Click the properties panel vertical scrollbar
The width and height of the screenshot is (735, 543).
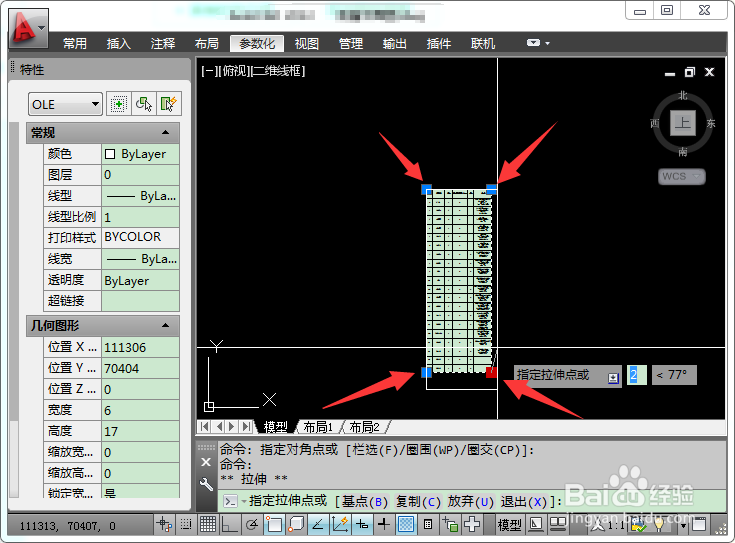coord(15,309)
